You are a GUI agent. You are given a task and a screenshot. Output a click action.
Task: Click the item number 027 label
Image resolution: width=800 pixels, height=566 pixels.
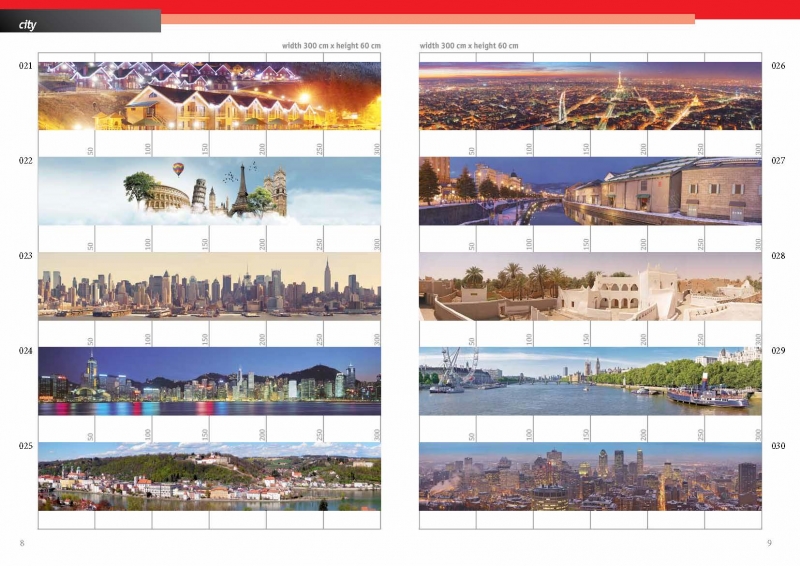click(x=778, y=161)
